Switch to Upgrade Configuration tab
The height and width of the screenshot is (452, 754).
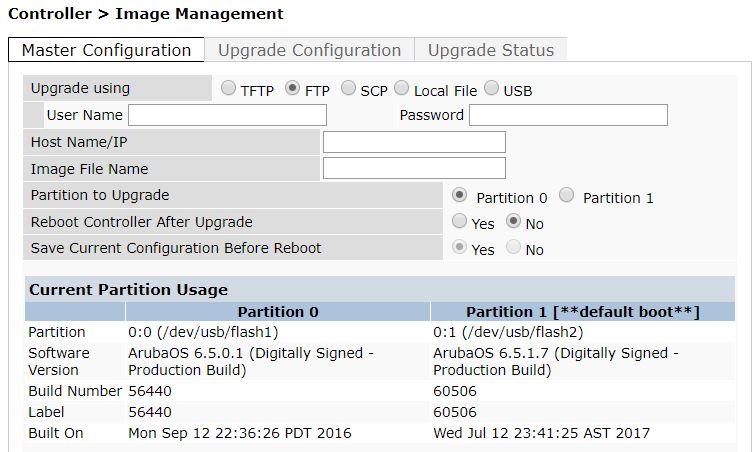coord(310,50)
